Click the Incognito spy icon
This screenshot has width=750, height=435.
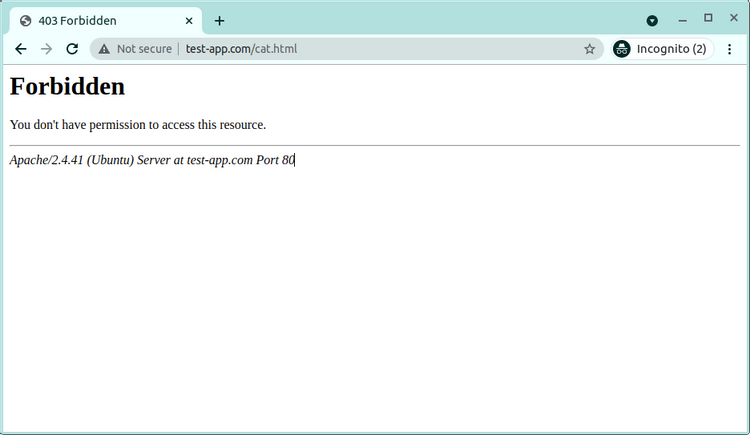[x=622, y=49]
